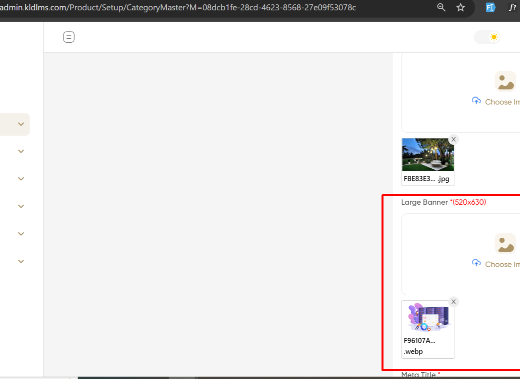
Task: Open the garden patio jpg thumbnail
Action: point(428,155)
